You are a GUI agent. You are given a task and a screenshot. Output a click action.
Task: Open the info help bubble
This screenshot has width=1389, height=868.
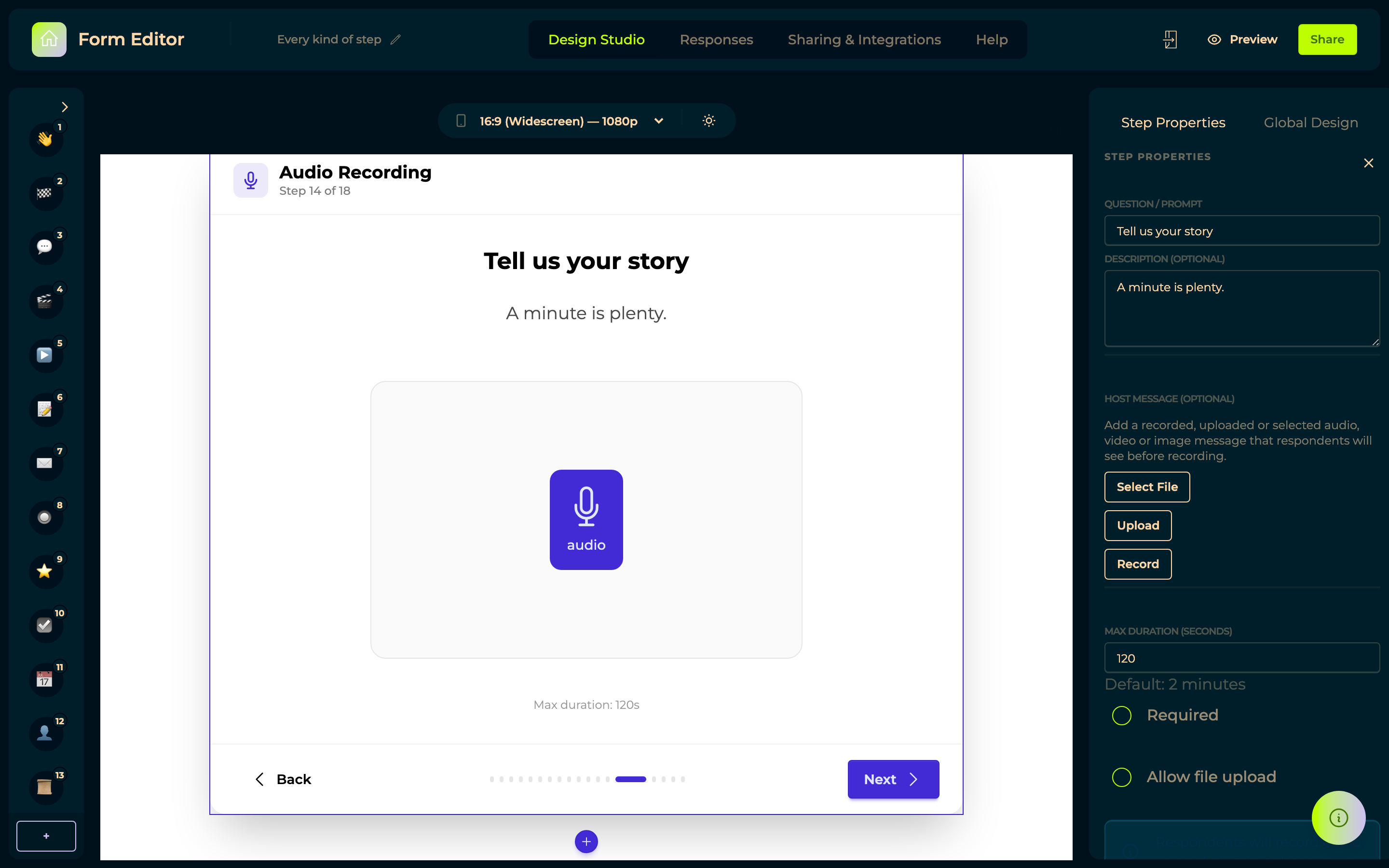(x=1338, y=817)
